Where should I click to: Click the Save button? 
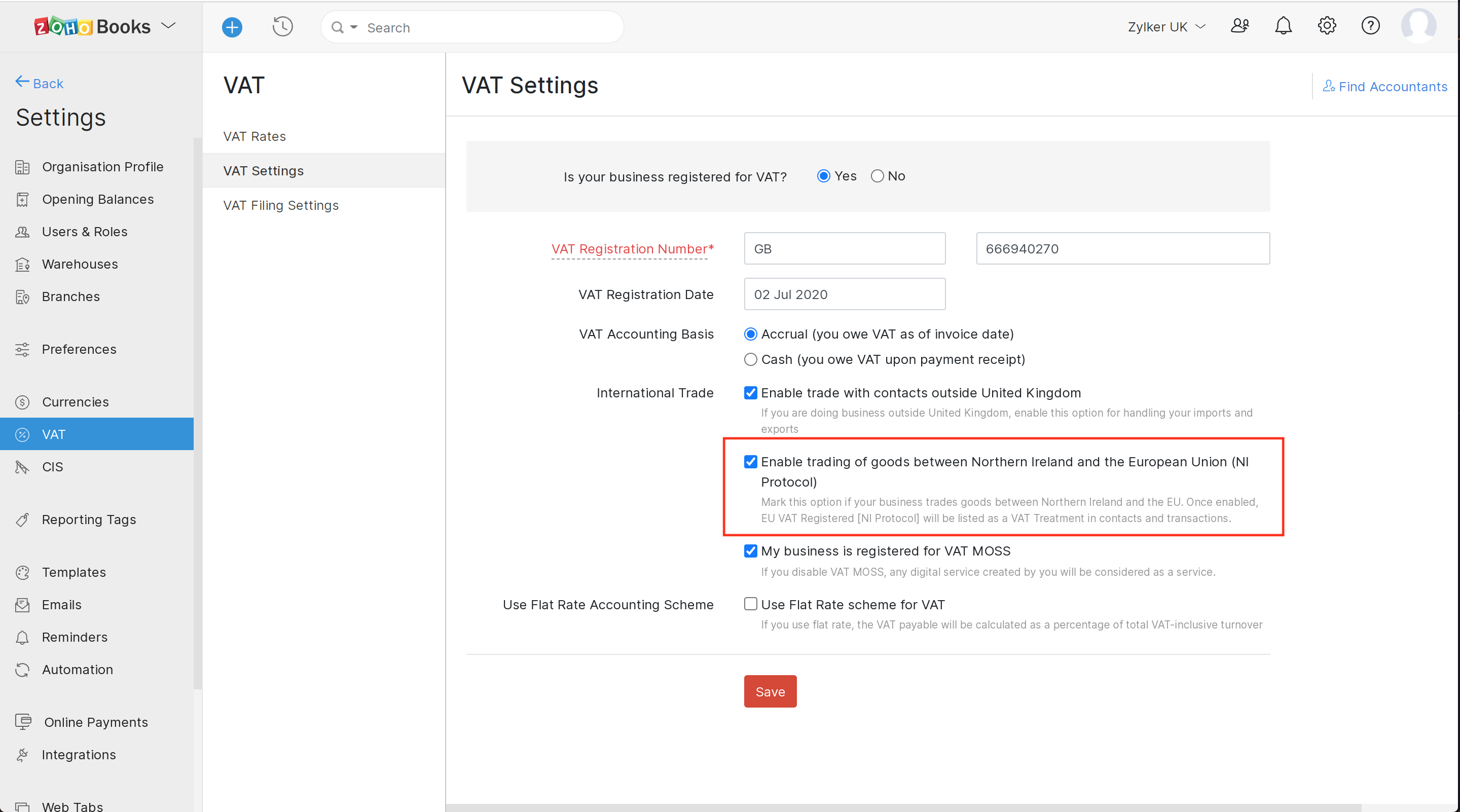point(770,691)
